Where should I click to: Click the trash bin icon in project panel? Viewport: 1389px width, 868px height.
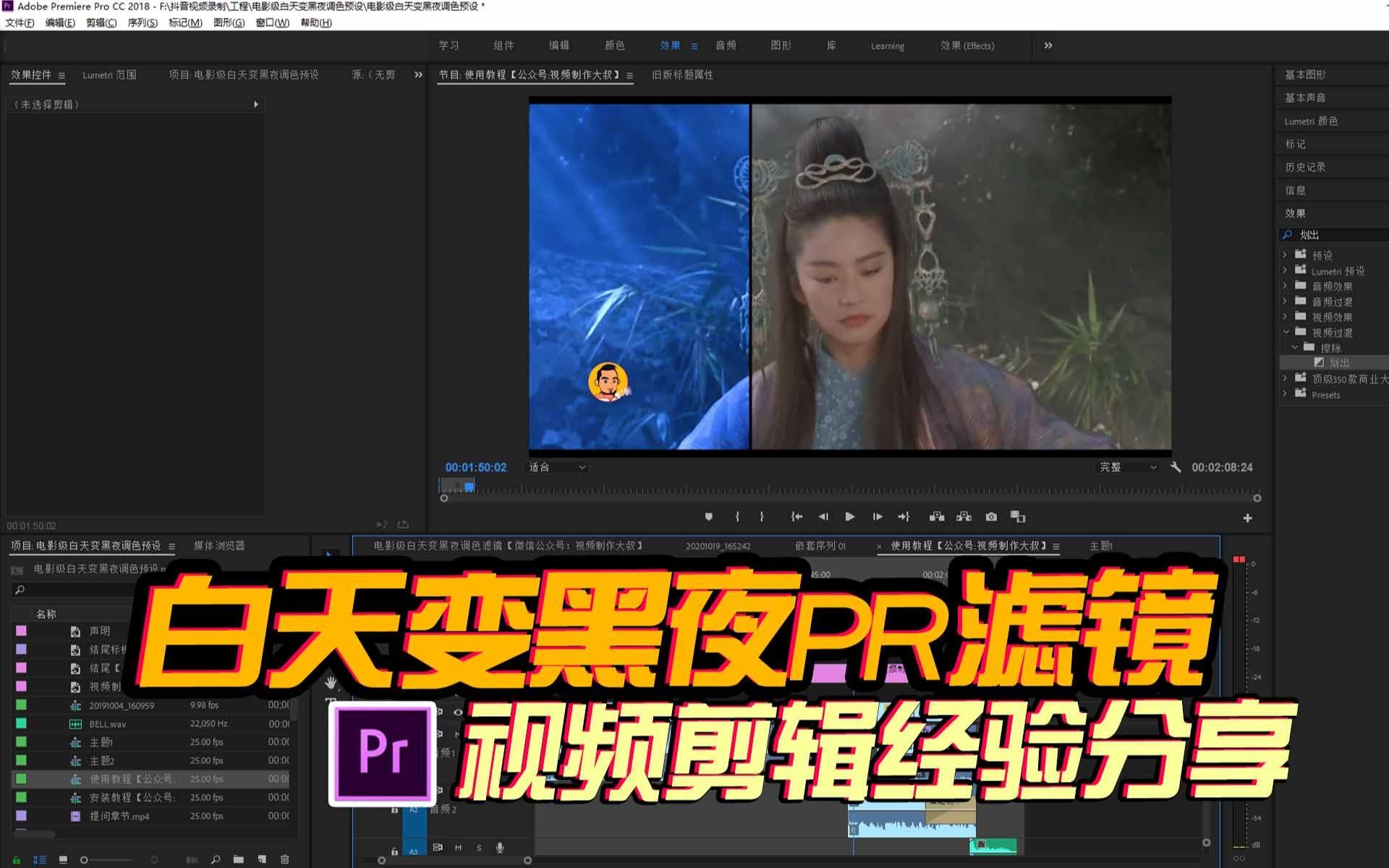point(283,859)
